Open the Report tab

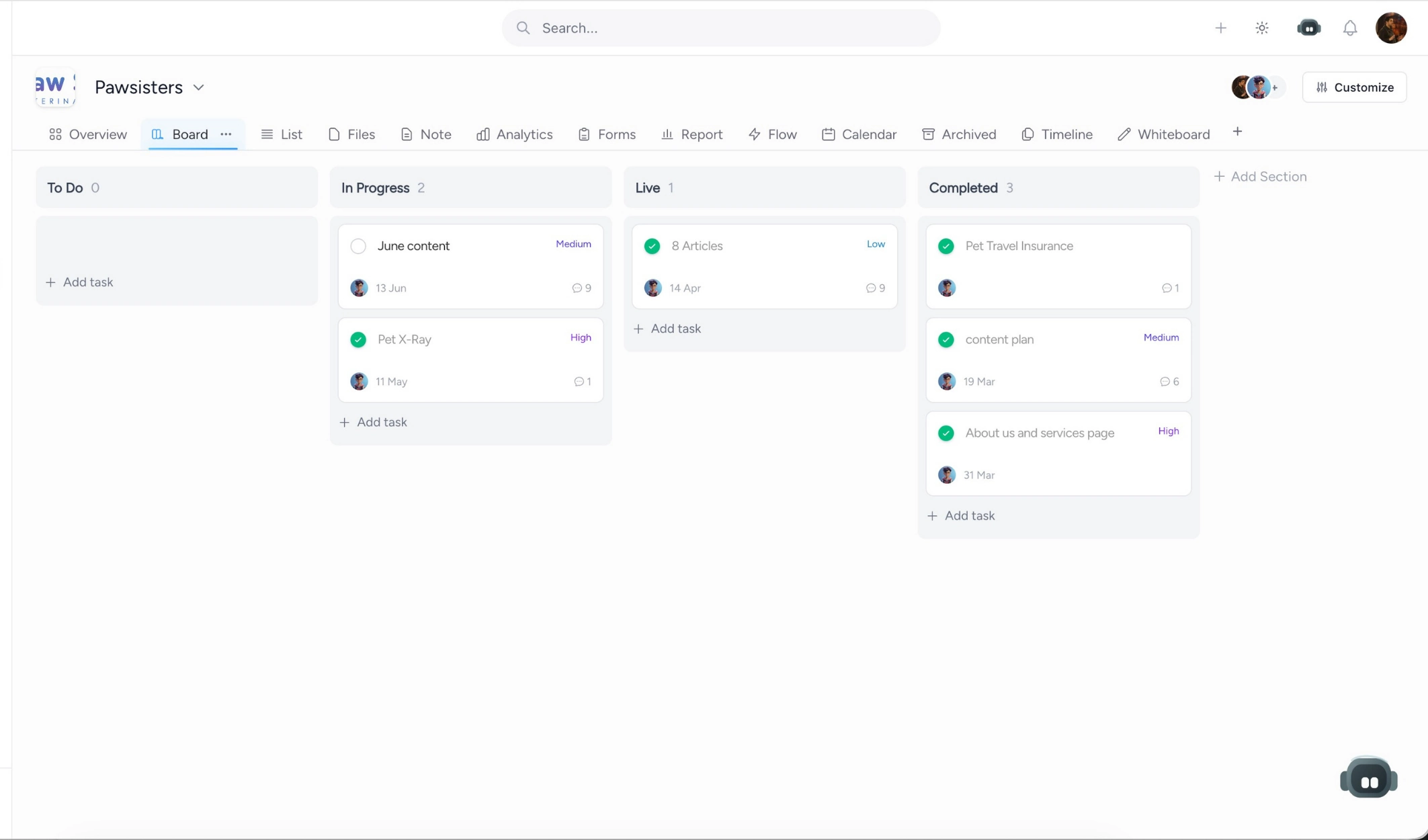(x=692, y=134)
